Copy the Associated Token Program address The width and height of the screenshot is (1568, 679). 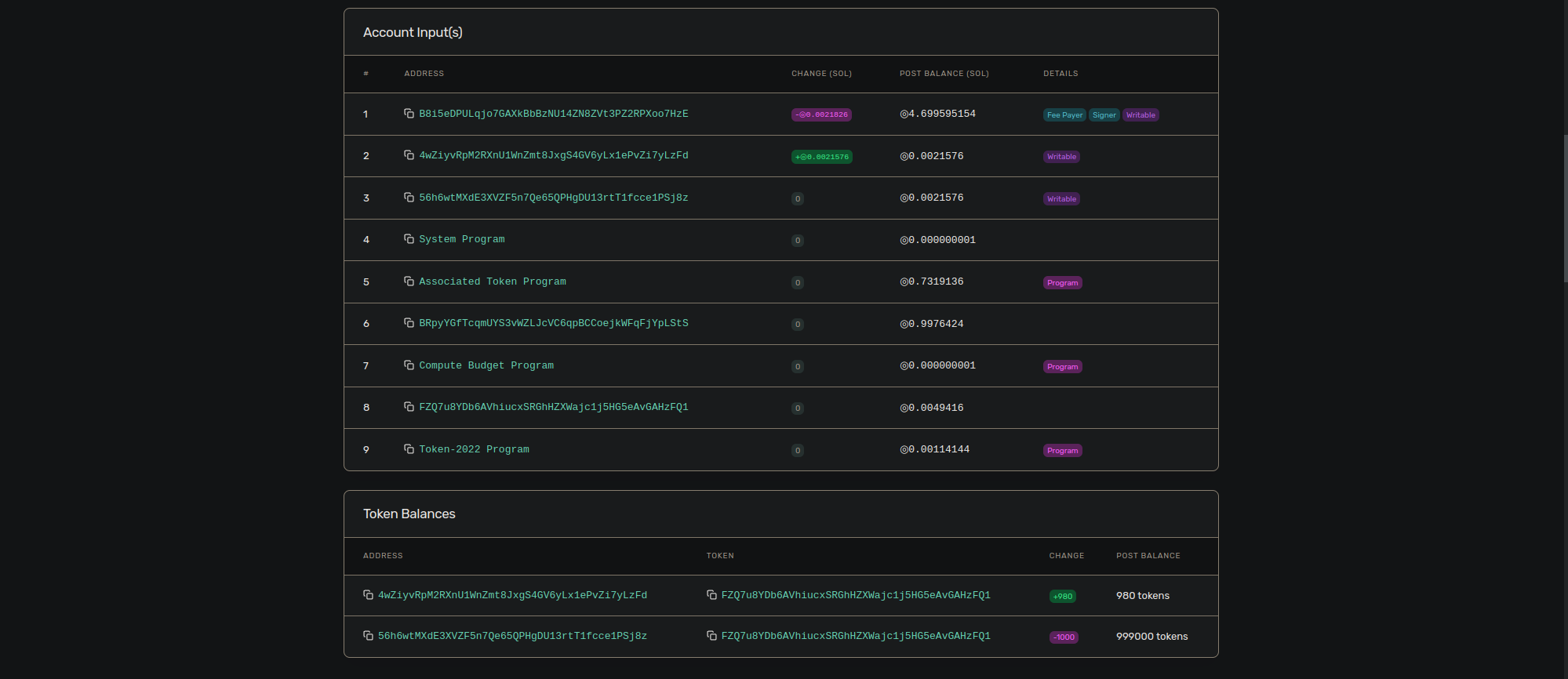(x=409, y=281)
